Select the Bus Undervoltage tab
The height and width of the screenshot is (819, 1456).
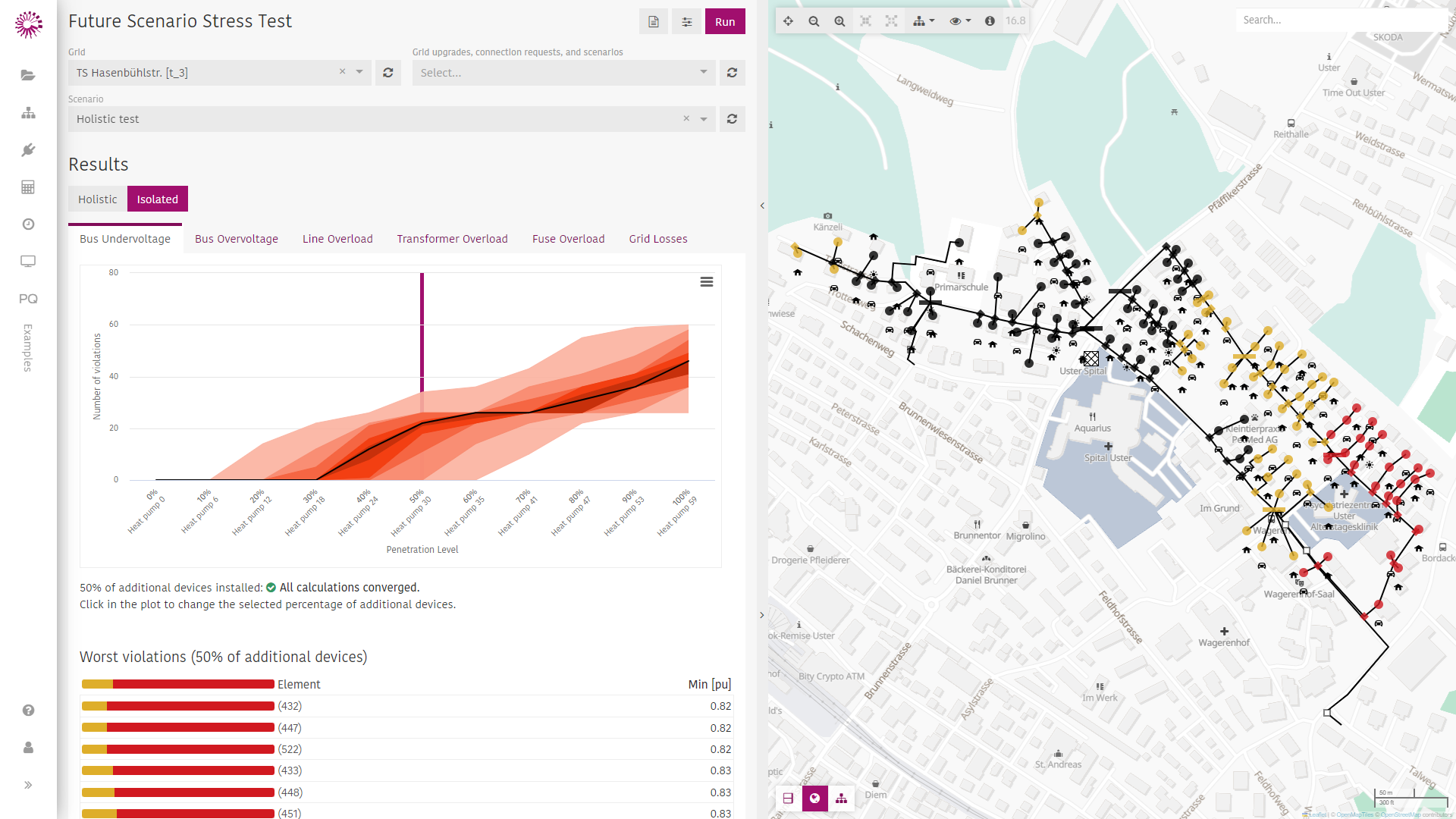click(125, 239)
